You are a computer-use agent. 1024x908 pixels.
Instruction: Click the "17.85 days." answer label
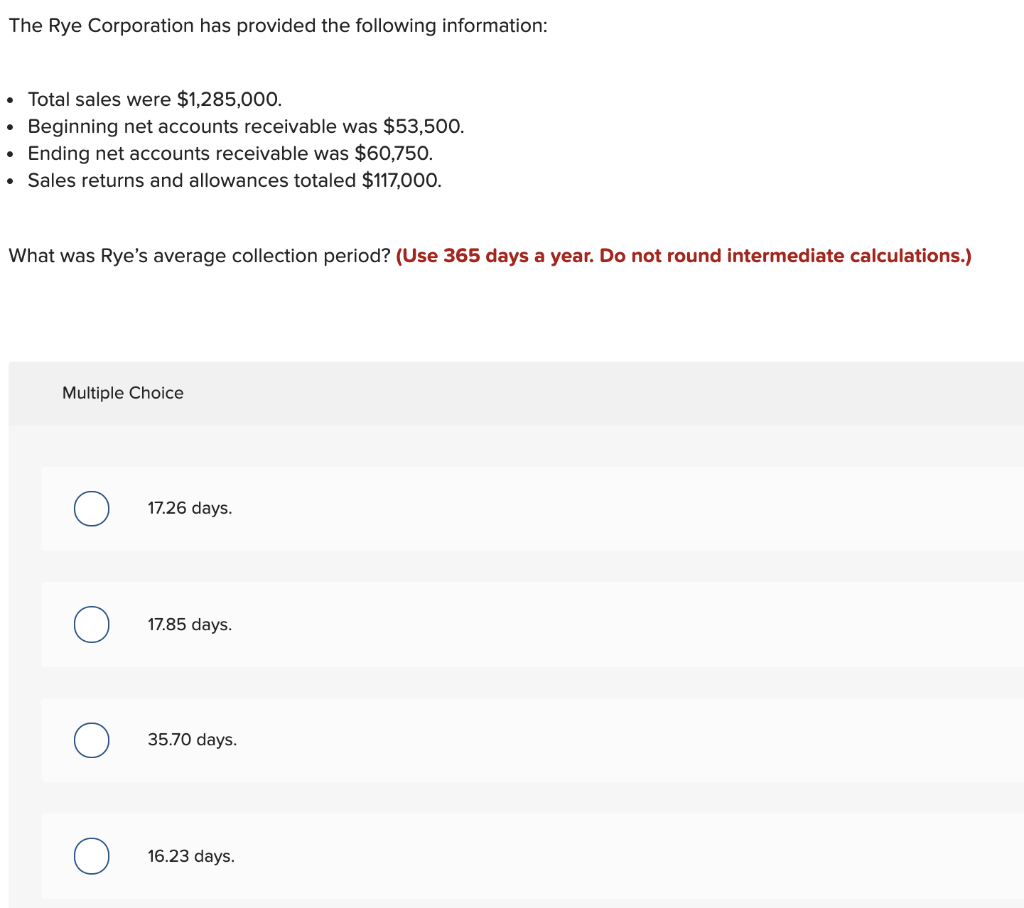(190, 624)
